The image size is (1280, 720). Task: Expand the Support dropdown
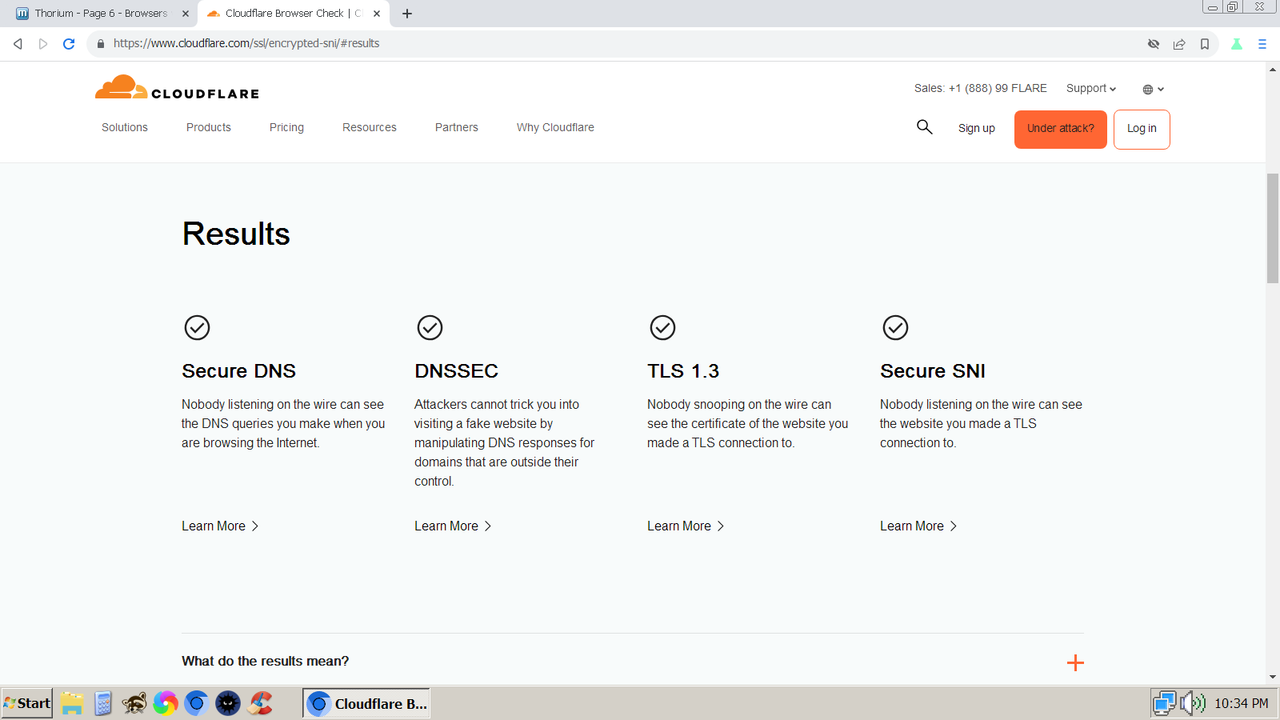1091,88
